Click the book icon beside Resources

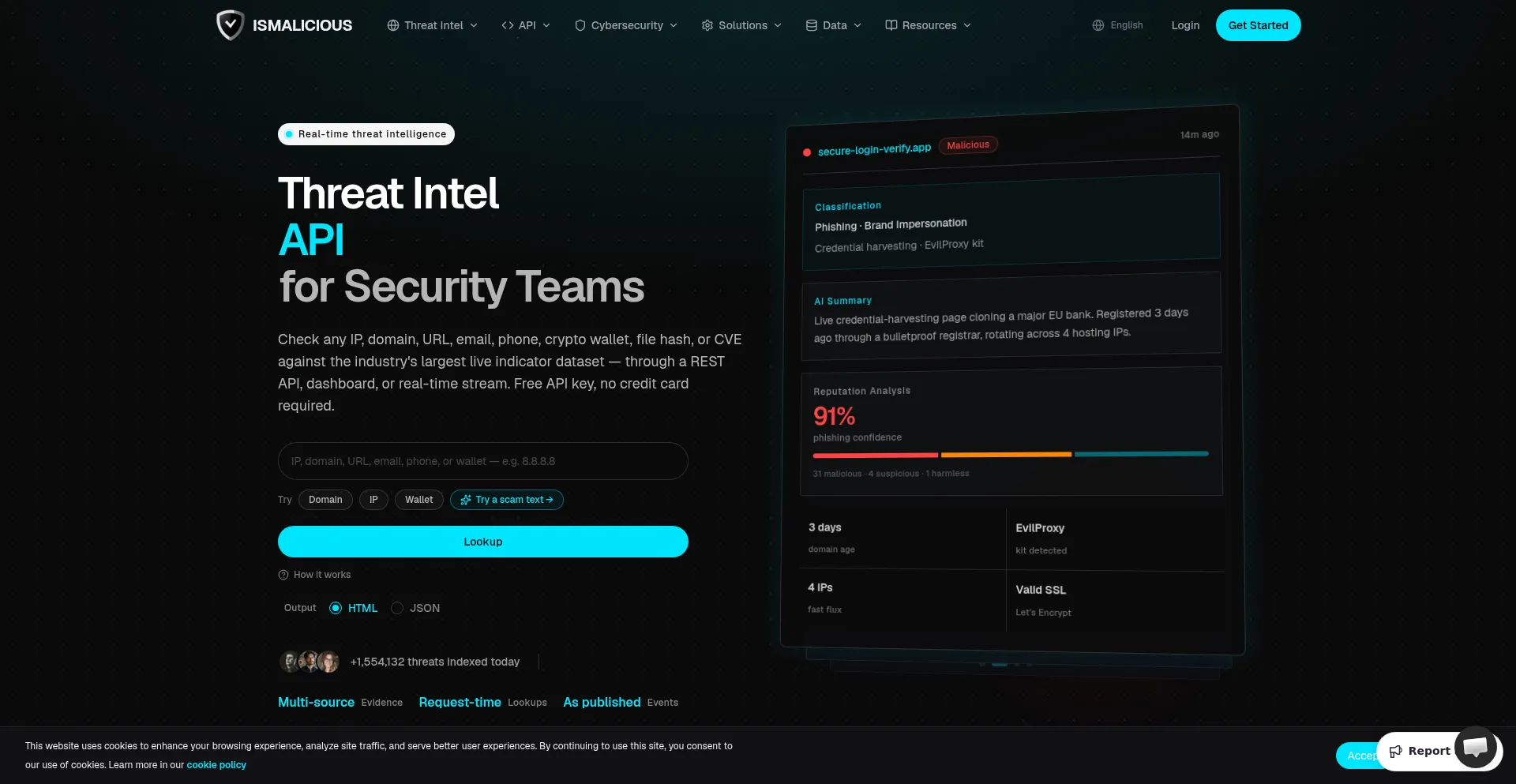(891, 25)
